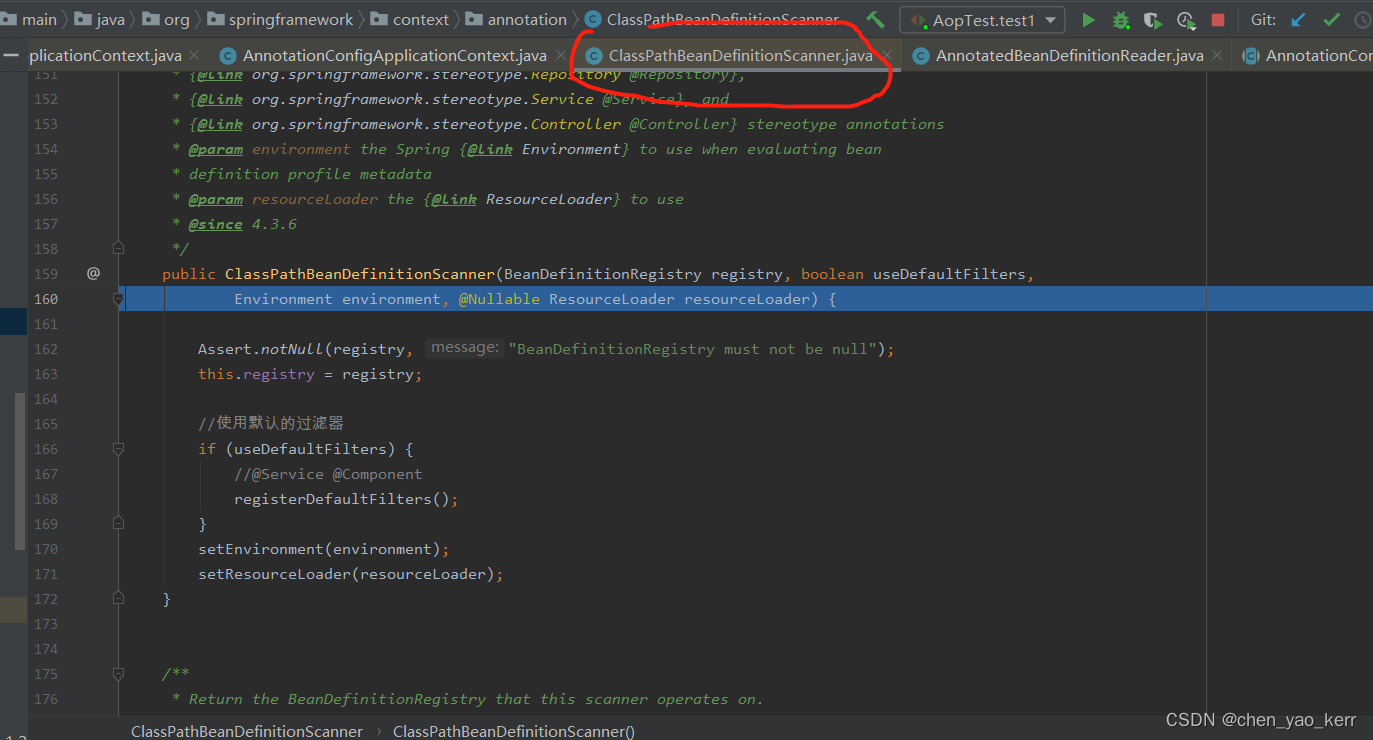Click the 'annotation' breadcrumb in navigation bar

pos(526,20)
